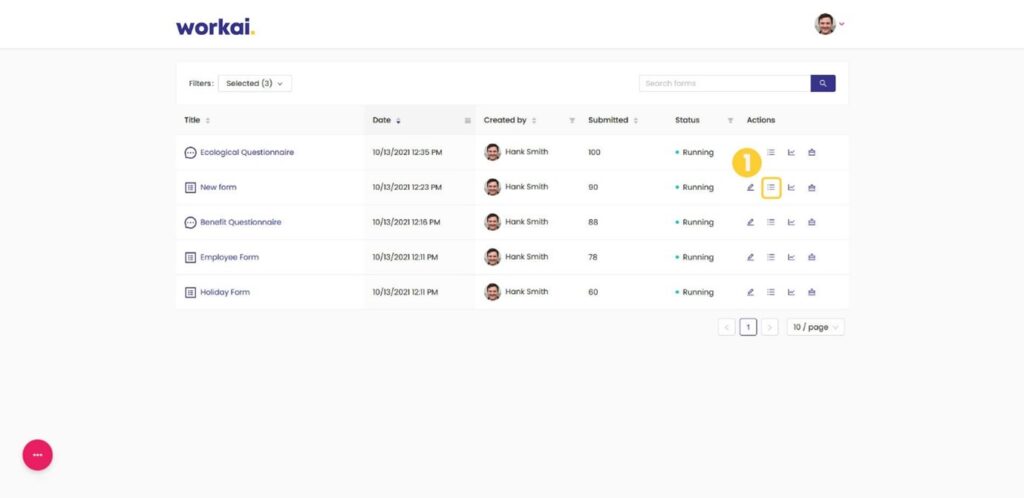Click the Date column menu icon

(468, 121)
